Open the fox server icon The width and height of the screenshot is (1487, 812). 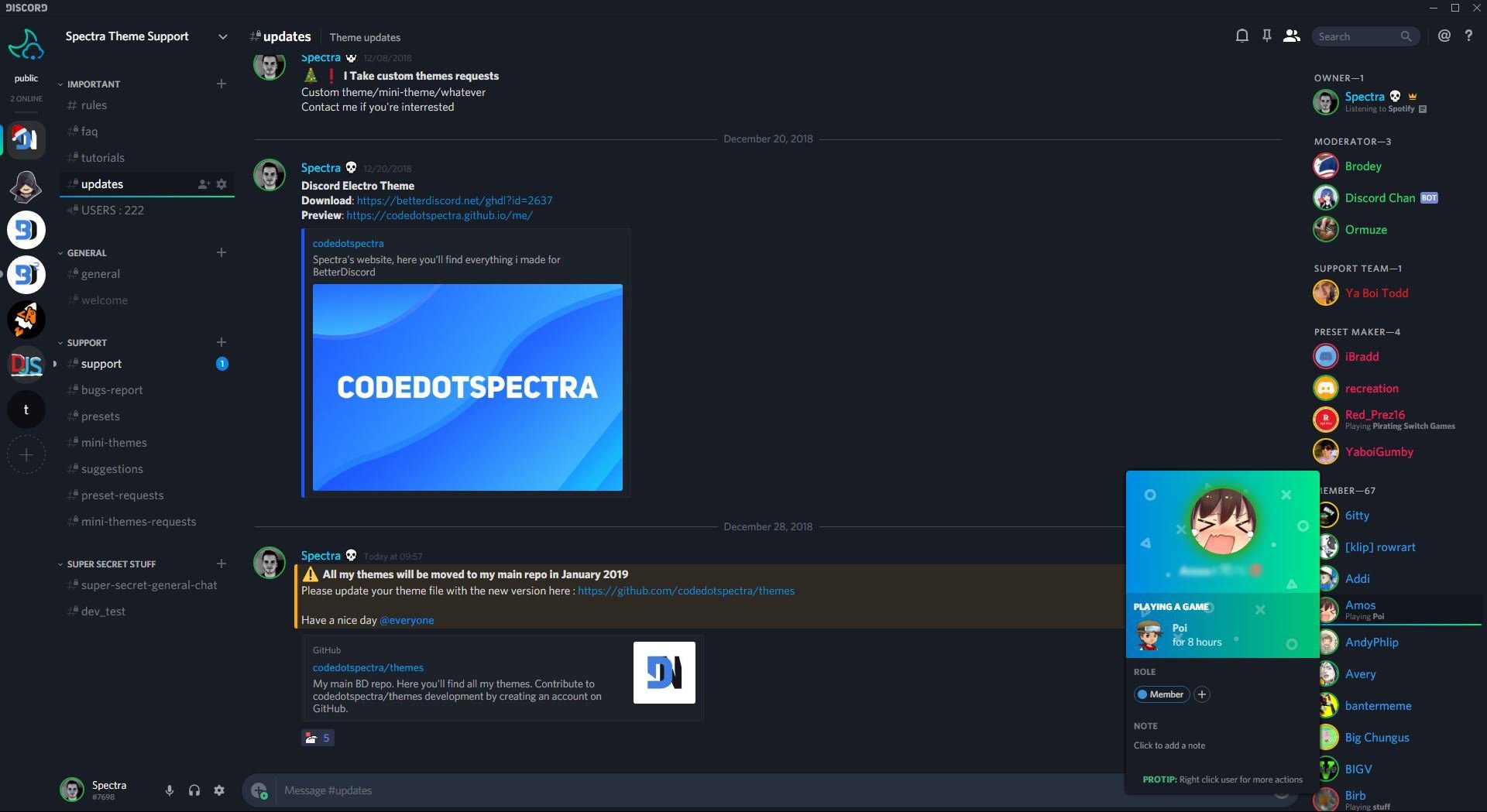(x=26, y=320)
